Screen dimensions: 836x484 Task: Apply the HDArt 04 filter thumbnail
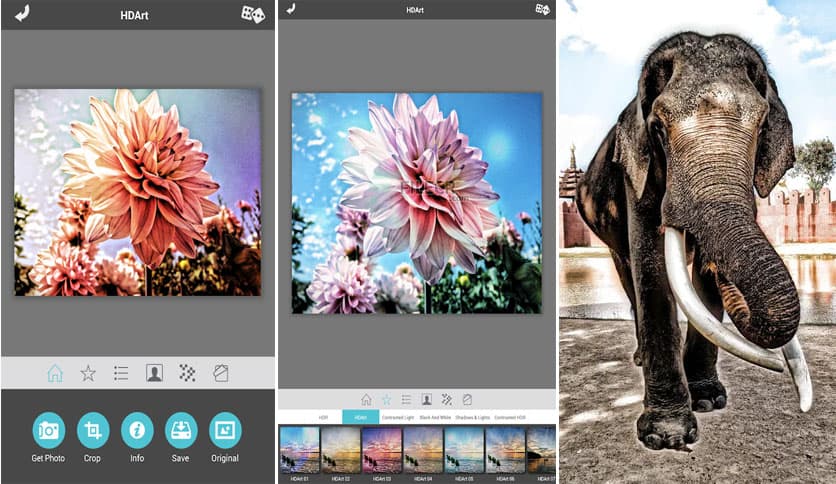(423, 450)
